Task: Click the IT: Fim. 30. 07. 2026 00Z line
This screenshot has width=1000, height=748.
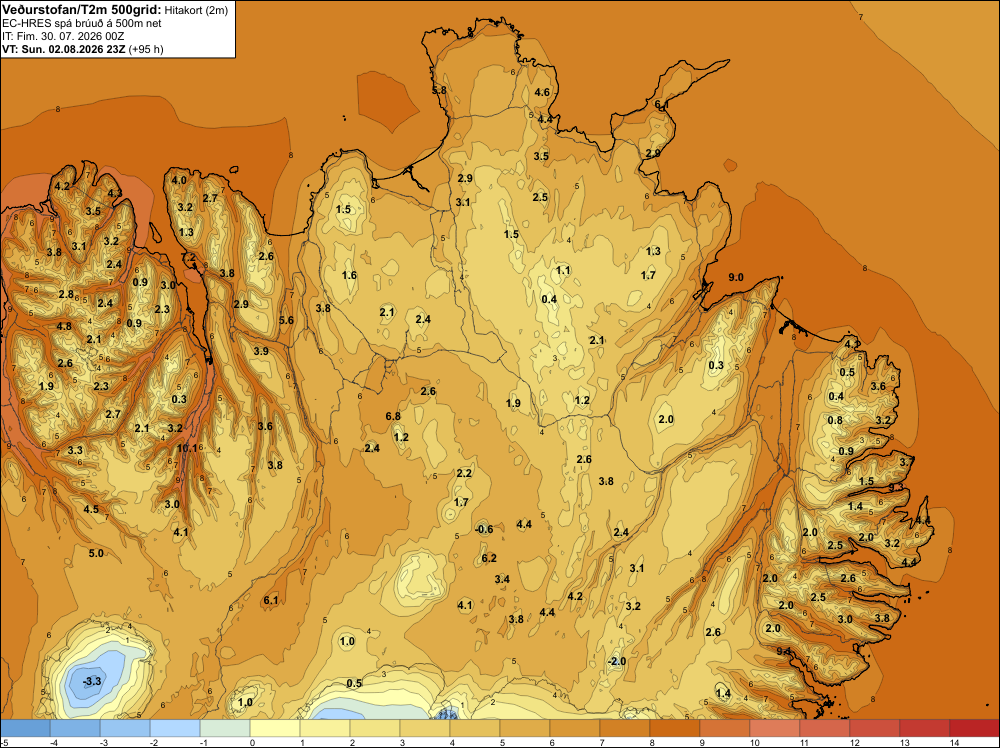Action: click(x=61, y=36)
